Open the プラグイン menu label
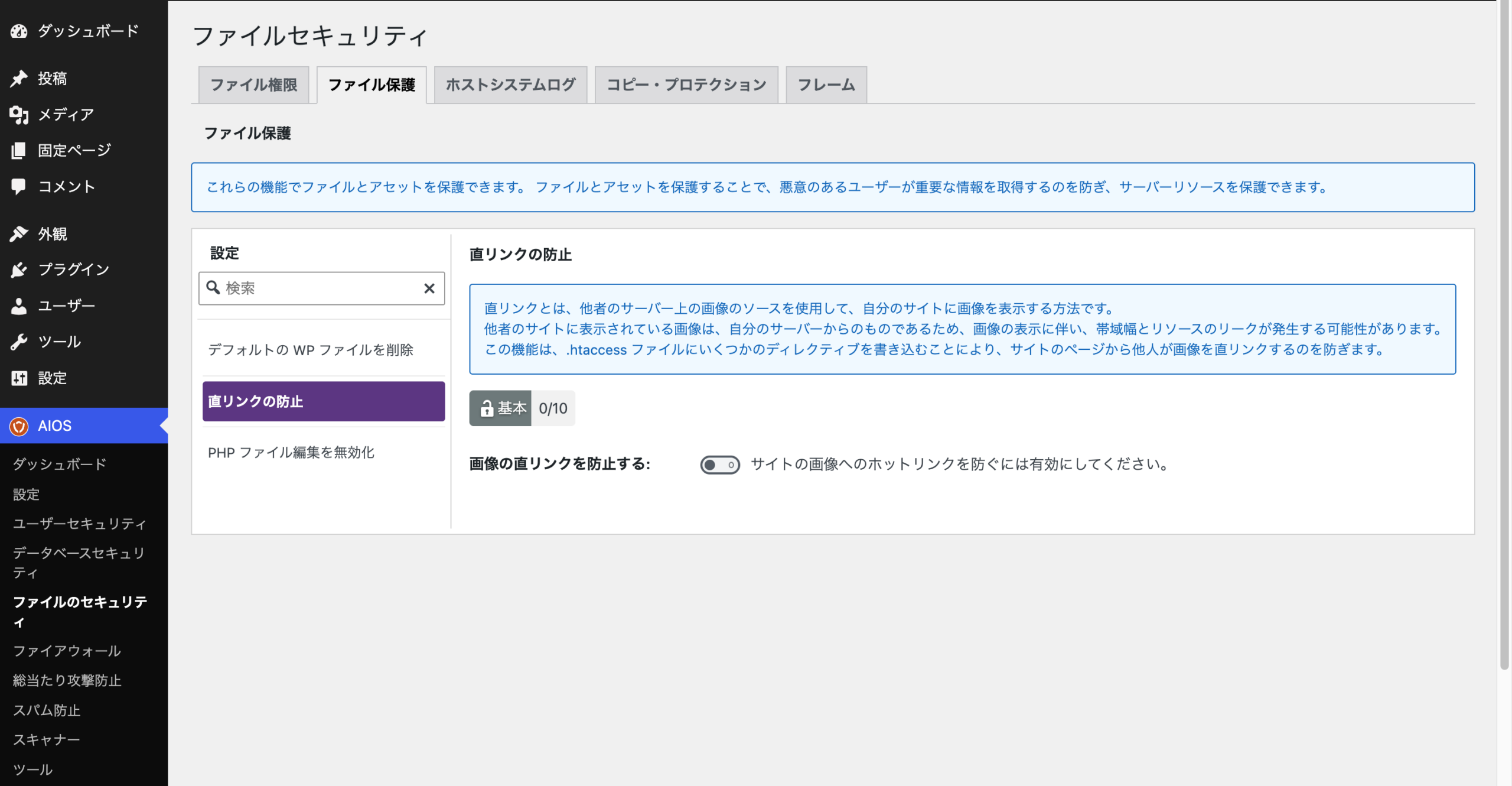 pos(74,270)
